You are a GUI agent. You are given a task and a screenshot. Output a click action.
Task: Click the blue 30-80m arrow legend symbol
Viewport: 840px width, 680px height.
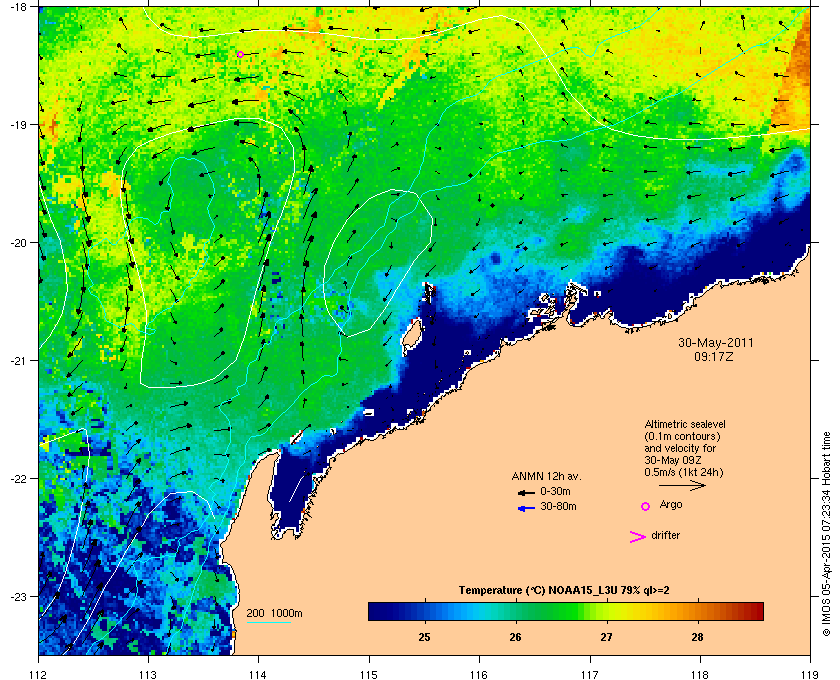pos(526,508)
